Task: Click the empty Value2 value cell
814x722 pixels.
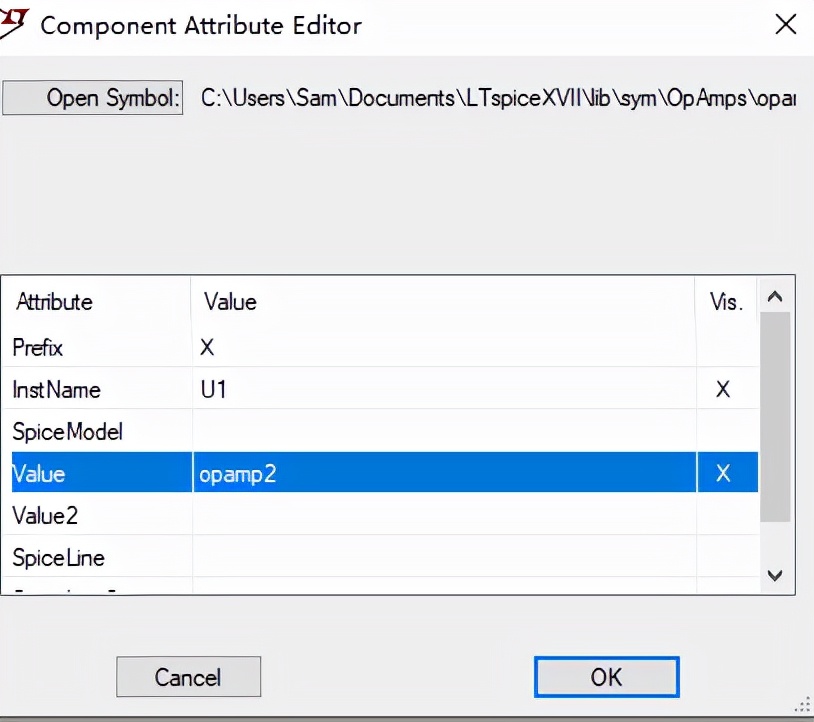Action: [x=440, y=515]
